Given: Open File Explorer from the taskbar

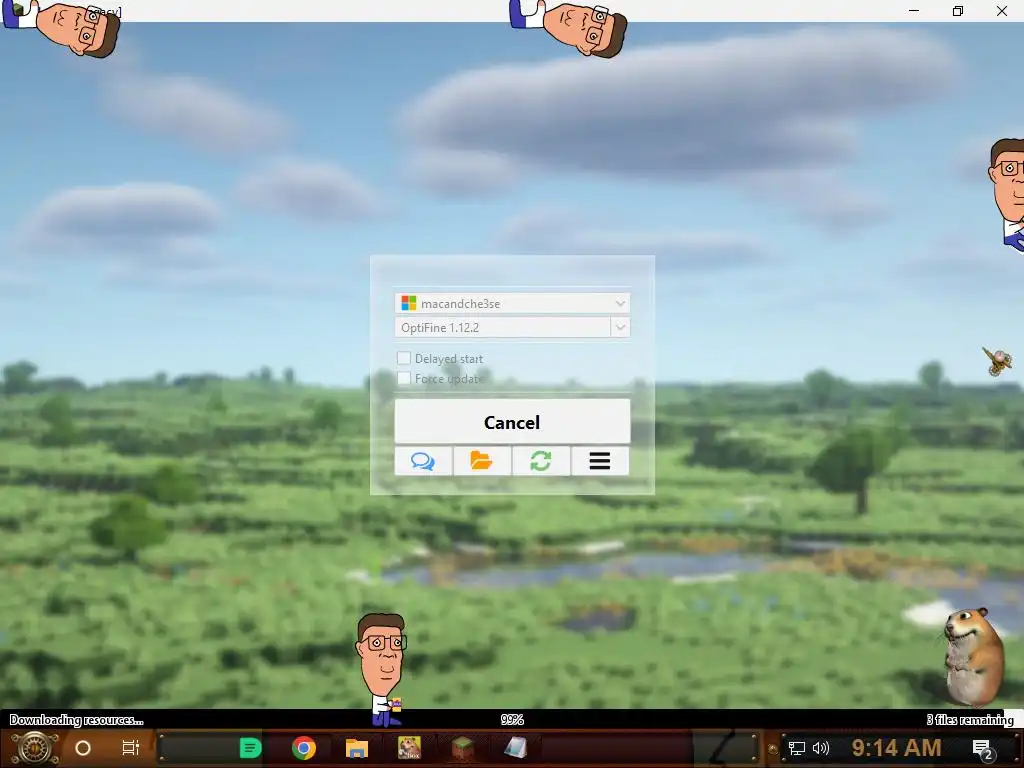Looking at the screenshot, I should point(357,748).
